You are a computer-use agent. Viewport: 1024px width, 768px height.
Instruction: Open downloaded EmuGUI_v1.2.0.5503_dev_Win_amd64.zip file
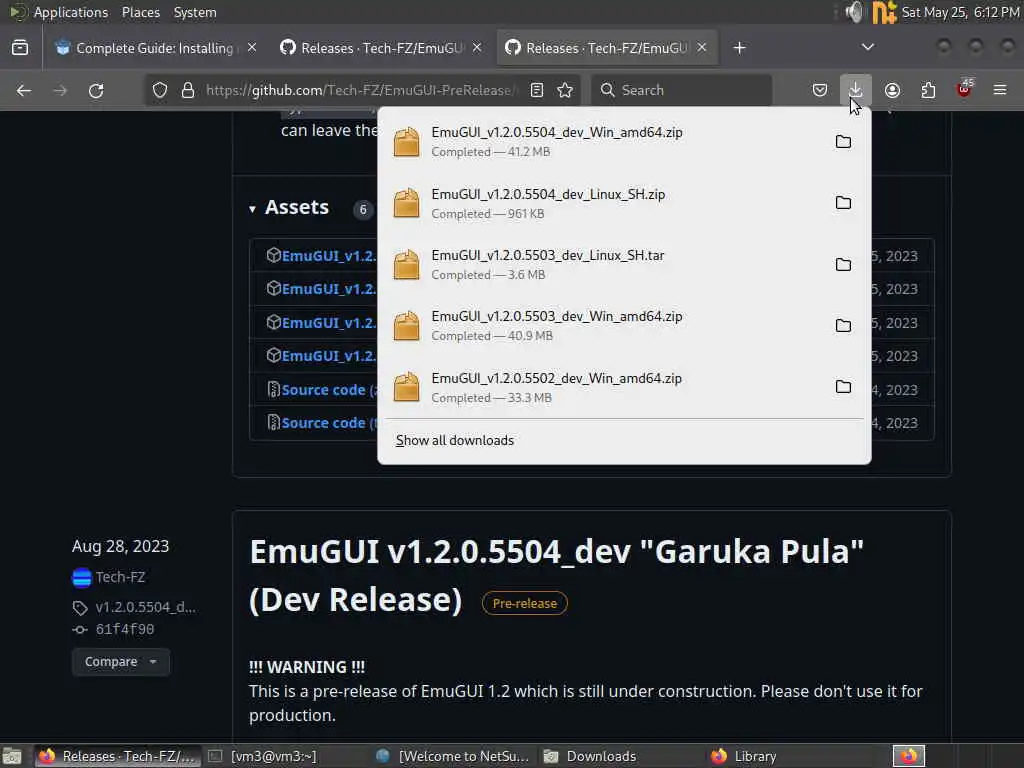[601, 325]
